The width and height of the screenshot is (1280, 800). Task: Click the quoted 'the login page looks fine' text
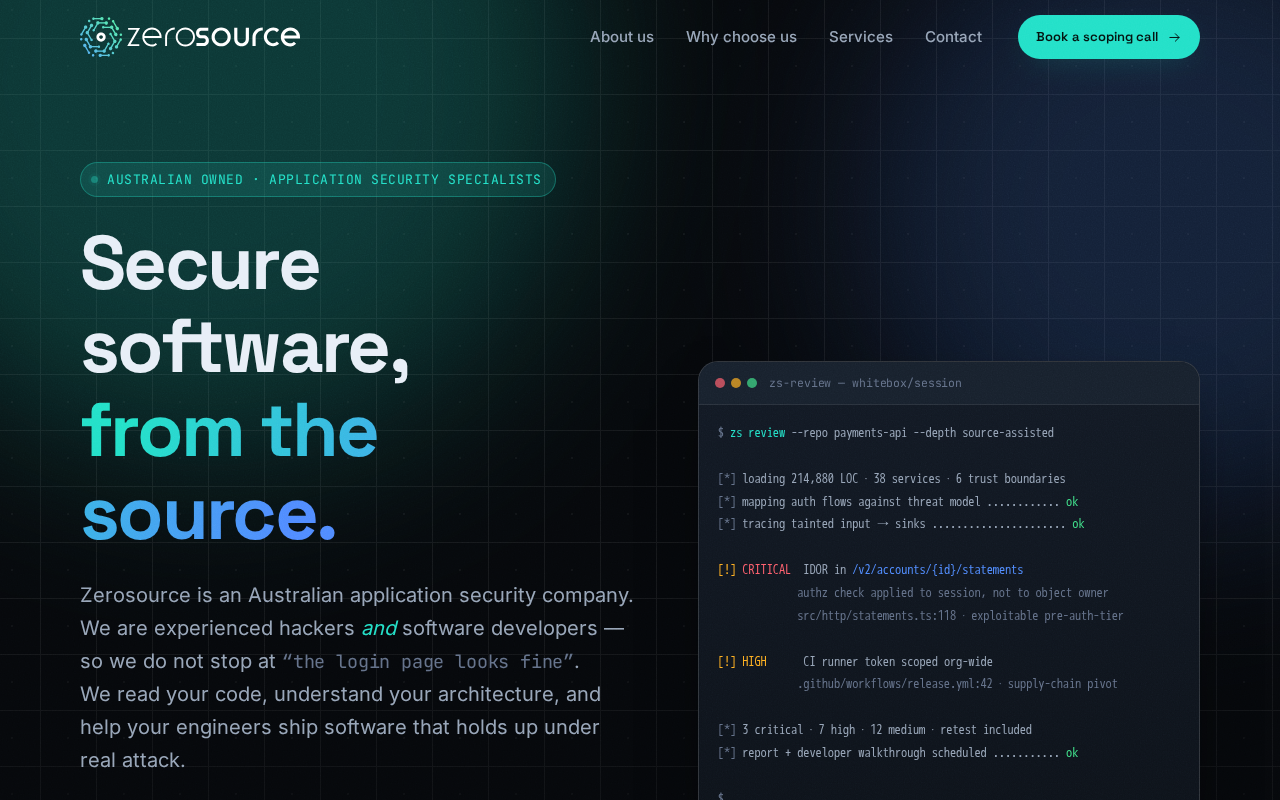pyautogui.click(x=428, y=661)
